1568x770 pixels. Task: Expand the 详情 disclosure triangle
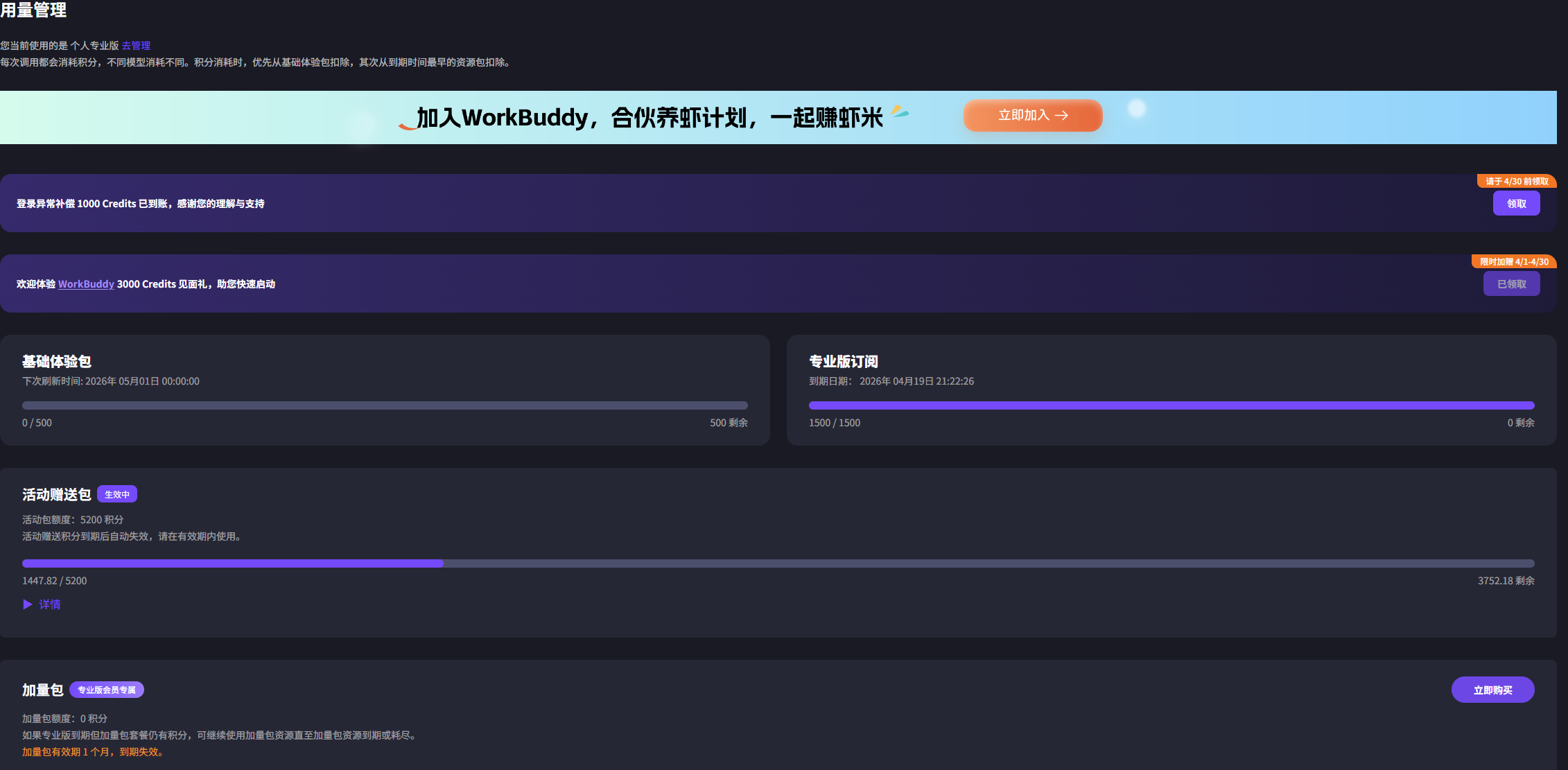[x=28, y=604]
